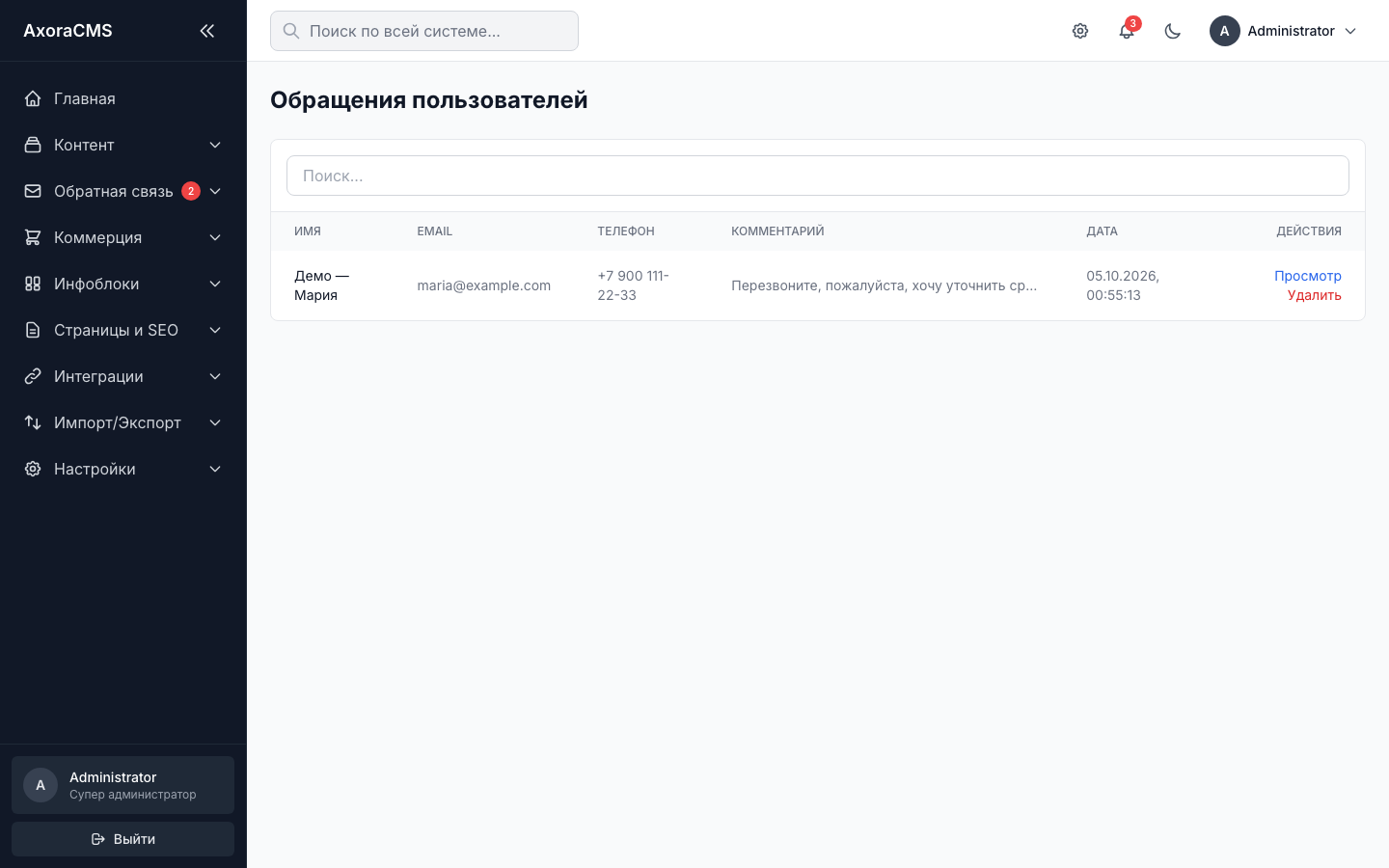Focus the Поиск по всей системе field

pyautogui.click(x=424, y=31)
